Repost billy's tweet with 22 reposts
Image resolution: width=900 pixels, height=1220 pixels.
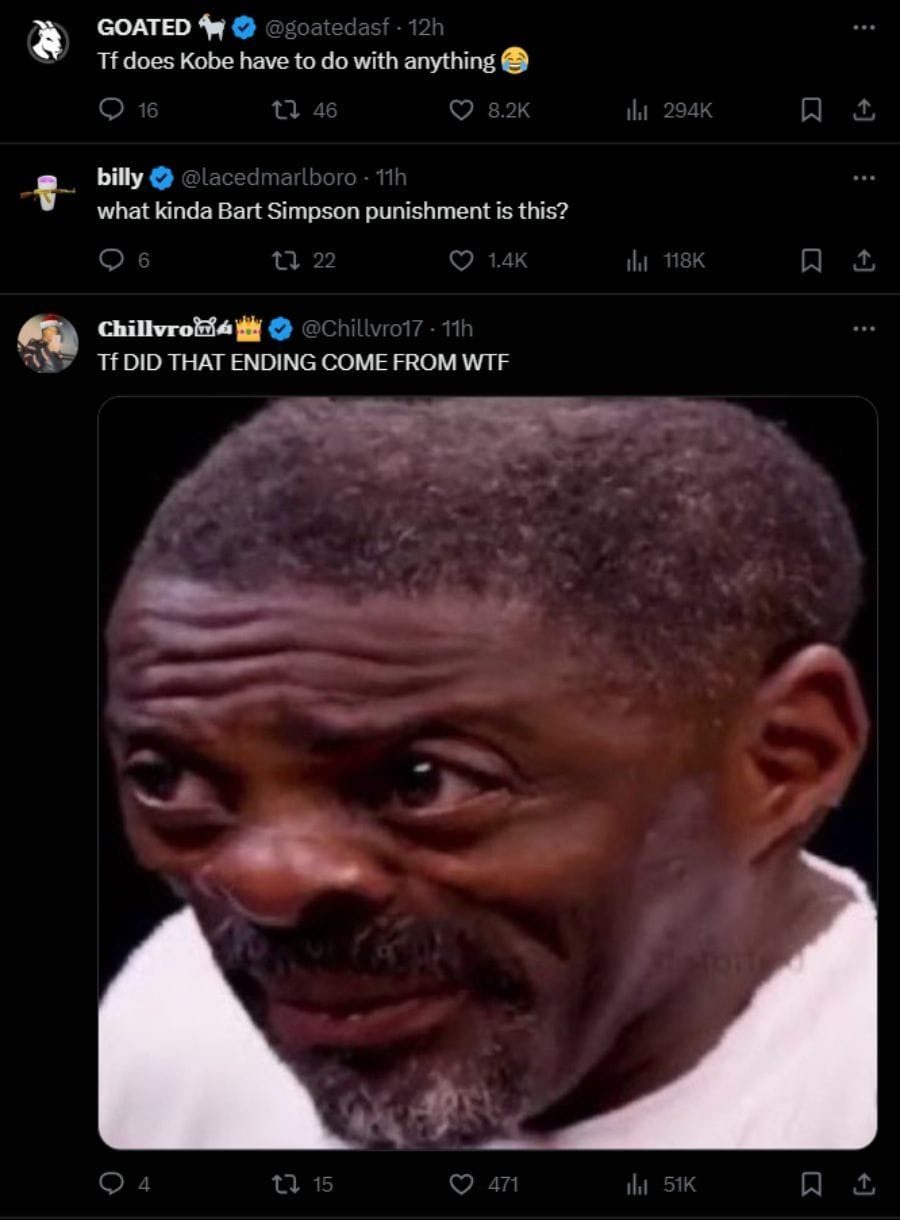click(x=284, y=260)
